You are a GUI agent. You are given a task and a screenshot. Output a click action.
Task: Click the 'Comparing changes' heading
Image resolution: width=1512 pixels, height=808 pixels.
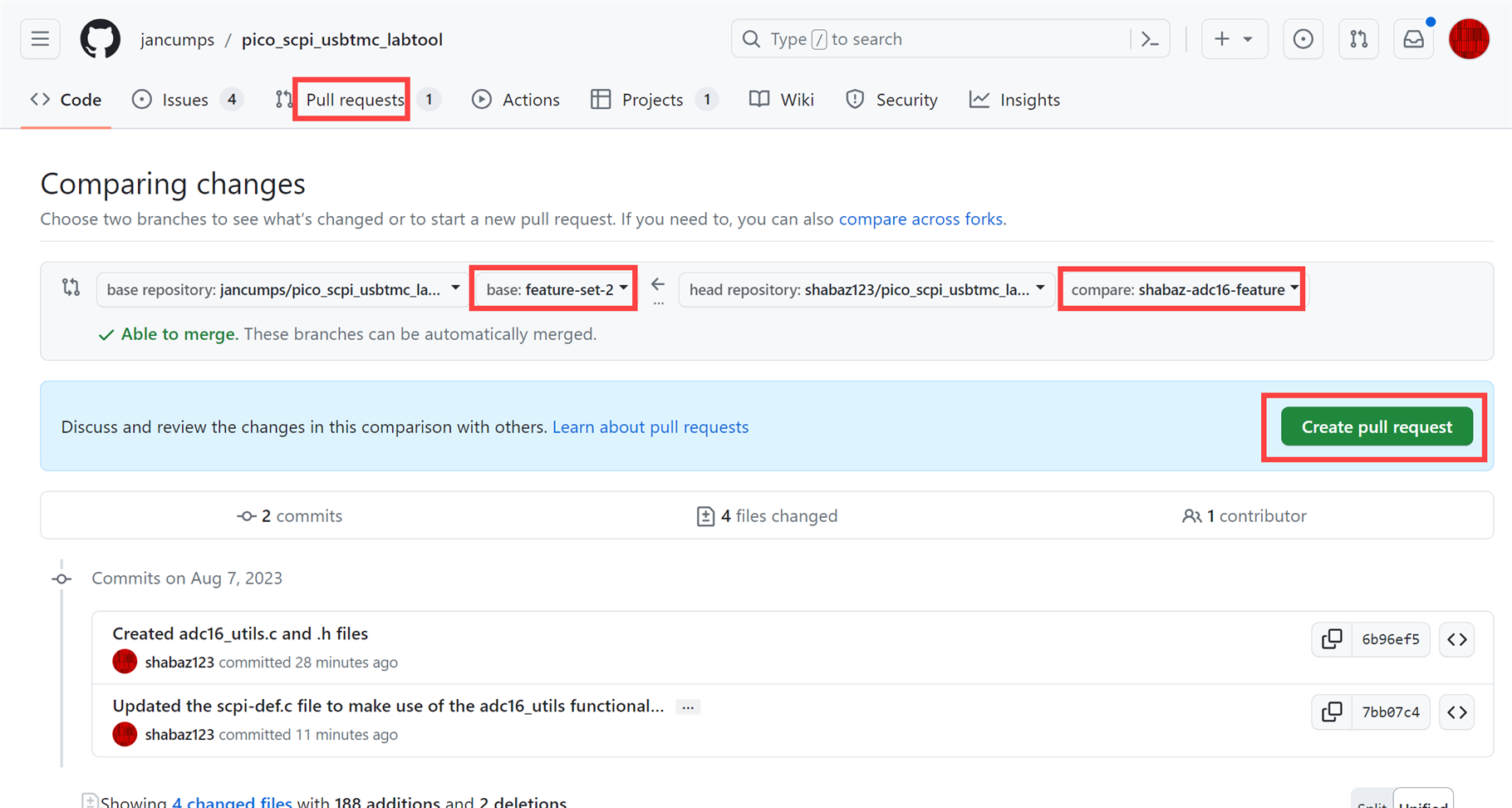pos(173,184)
